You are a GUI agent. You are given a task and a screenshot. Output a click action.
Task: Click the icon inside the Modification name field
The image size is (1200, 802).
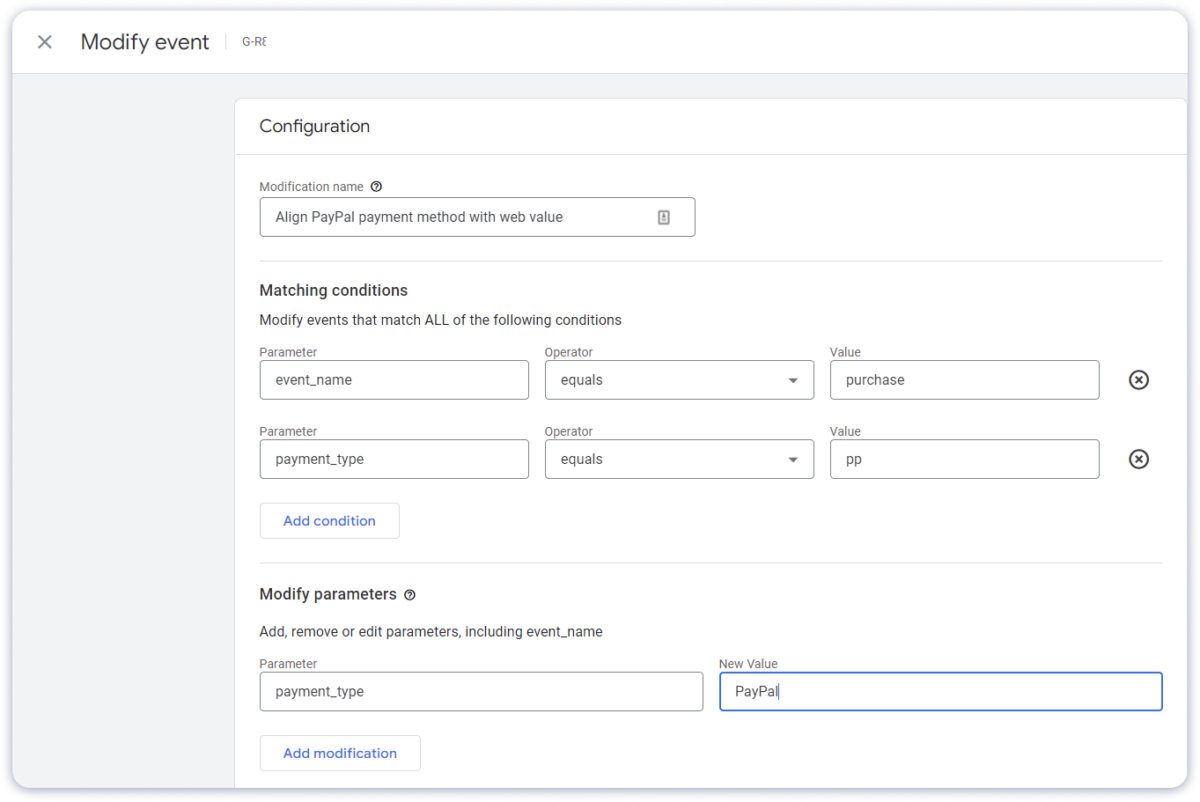[x=663, y=216]
